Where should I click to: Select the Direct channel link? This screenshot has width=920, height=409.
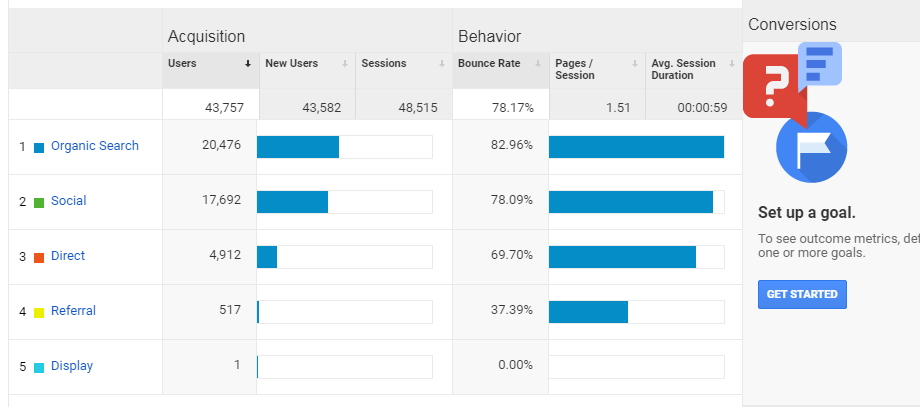(68, 256)
